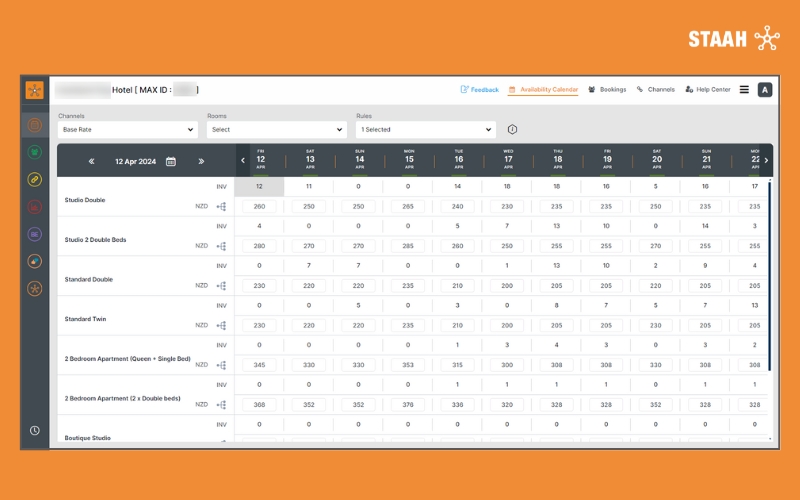
Task: Edit Studio Double rate 285 on 15 Apr
Action: point(408,207)
